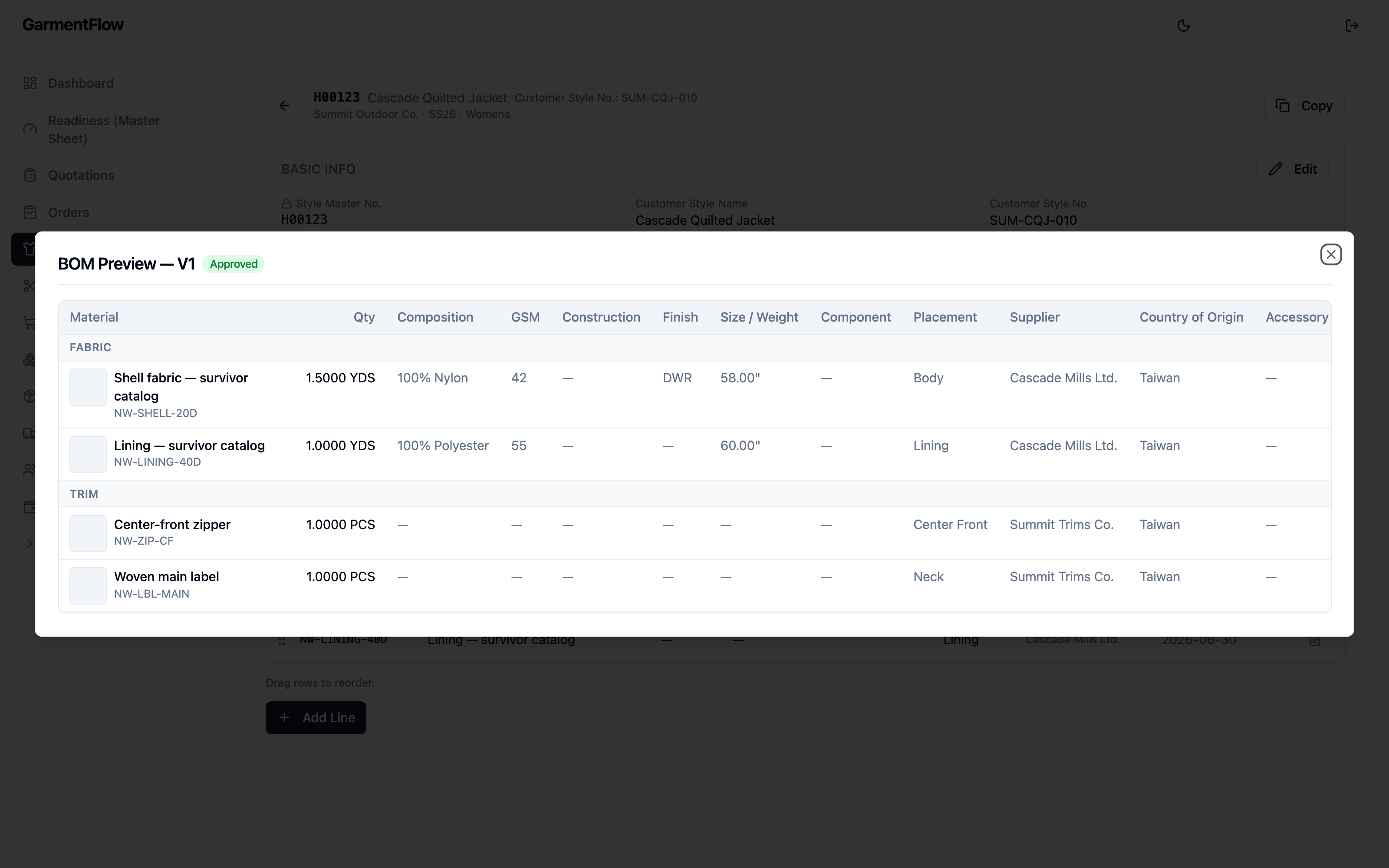Image resolution: width=1389 pixels, height=868 pixels.
Task: Click the Readiness gauge icon
Action: (30, 130)
